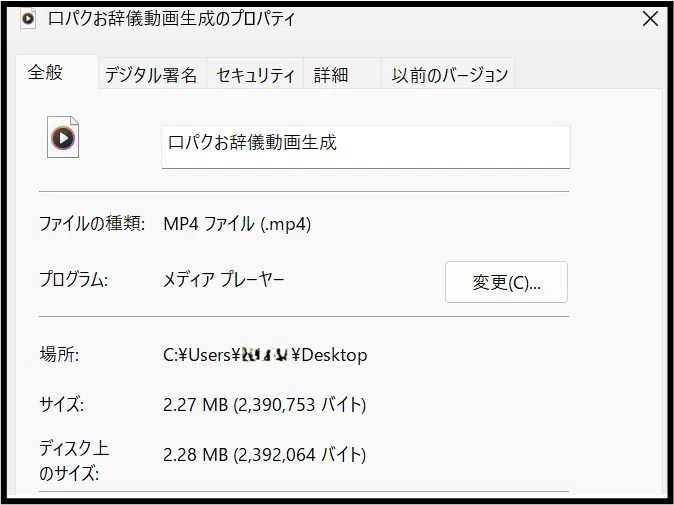Click the window title text ロパクお辞儀動画生成のプロパティ
This screenshot has height=505, width=674.
[x=172, y=18]
